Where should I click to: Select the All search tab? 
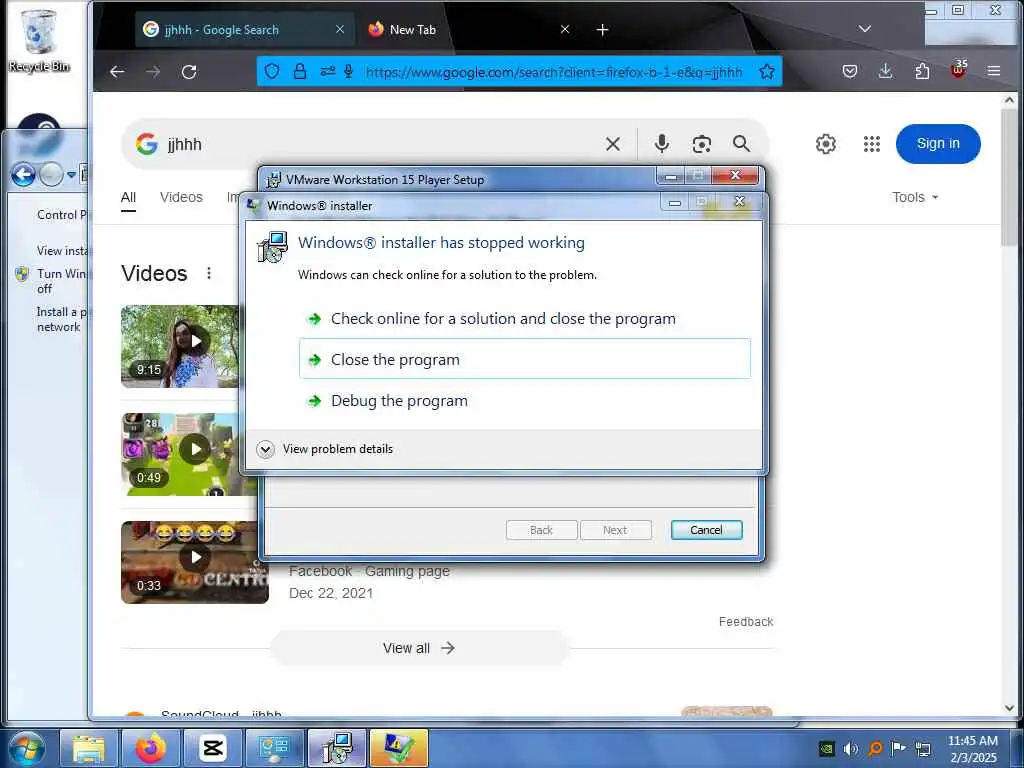[129, 197]
